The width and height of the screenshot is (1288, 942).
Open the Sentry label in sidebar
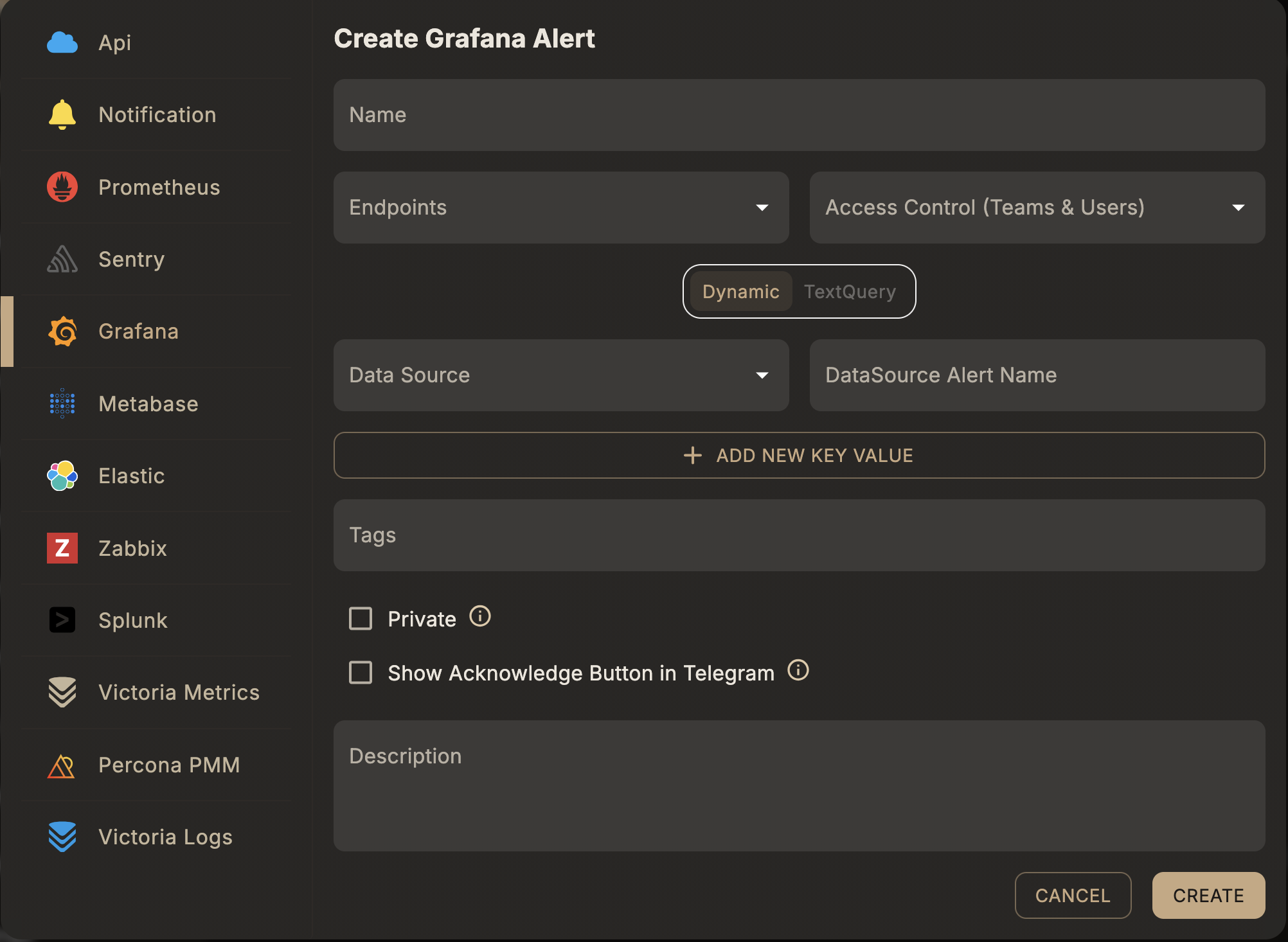132,260
